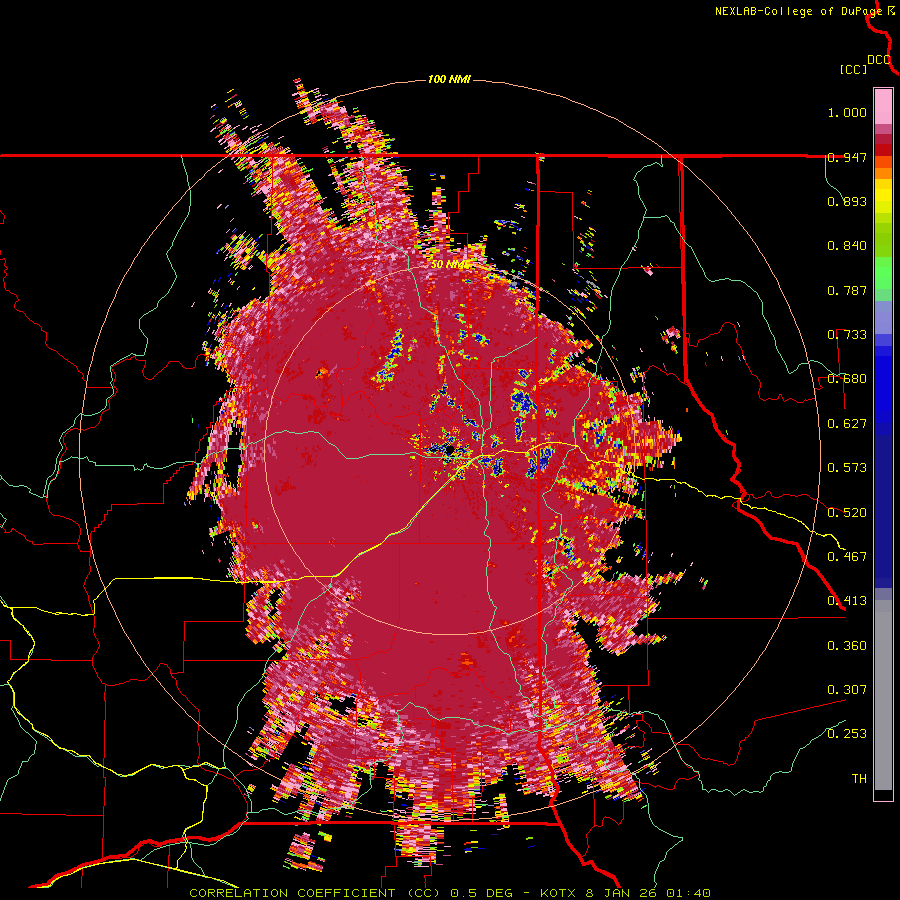The image size is (900, 900).
Task: Click the TH threshold label on scale
Action: [x=859, y=778]
